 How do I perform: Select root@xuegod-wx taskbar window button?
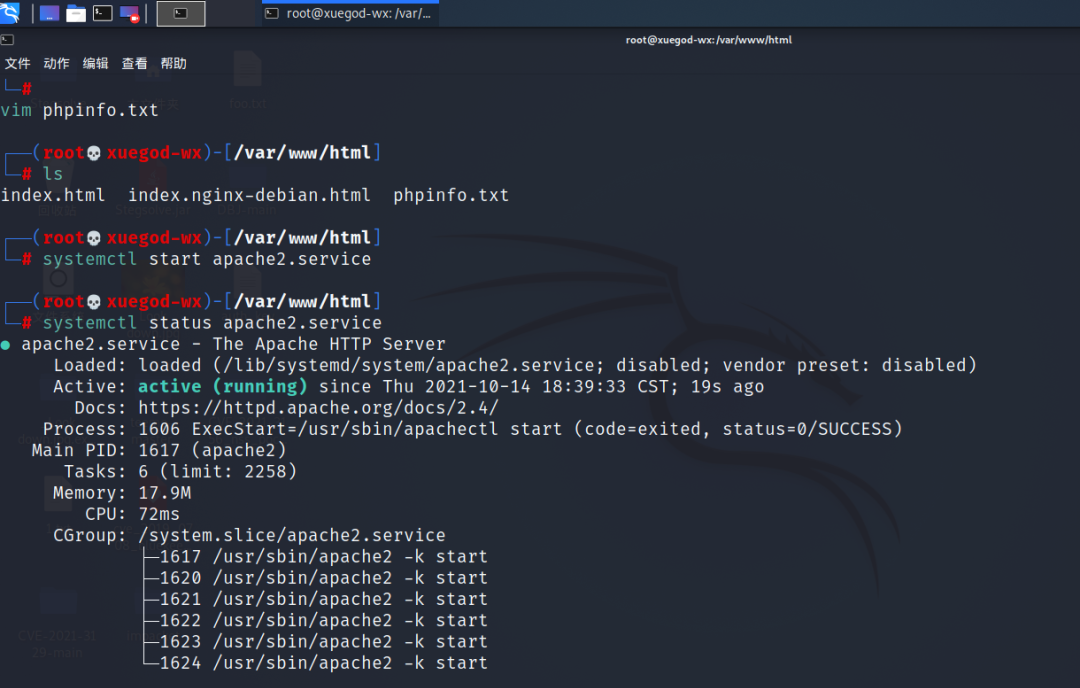(351, 14)
